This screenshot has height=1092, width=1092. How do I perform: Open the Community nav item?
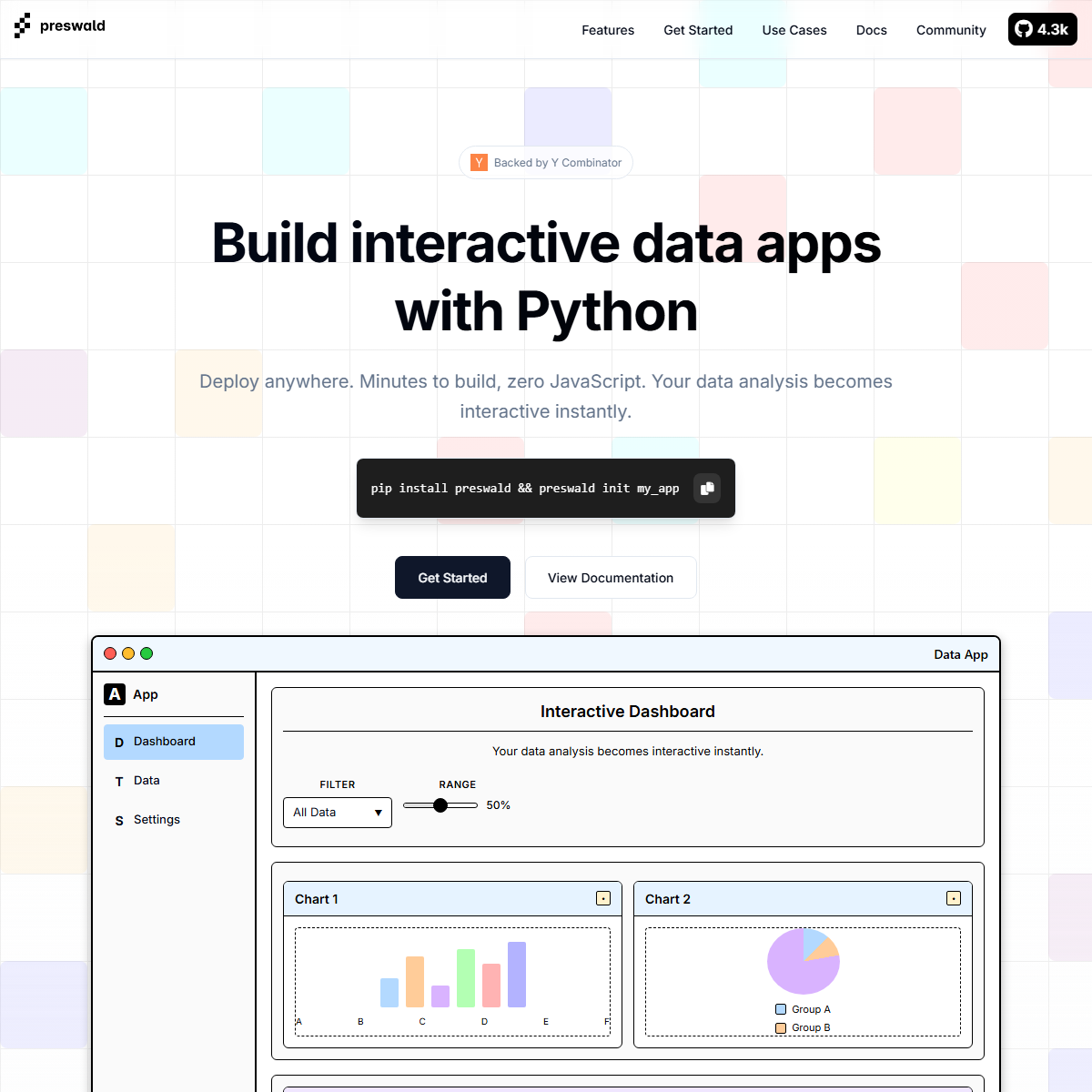[951, 30]
